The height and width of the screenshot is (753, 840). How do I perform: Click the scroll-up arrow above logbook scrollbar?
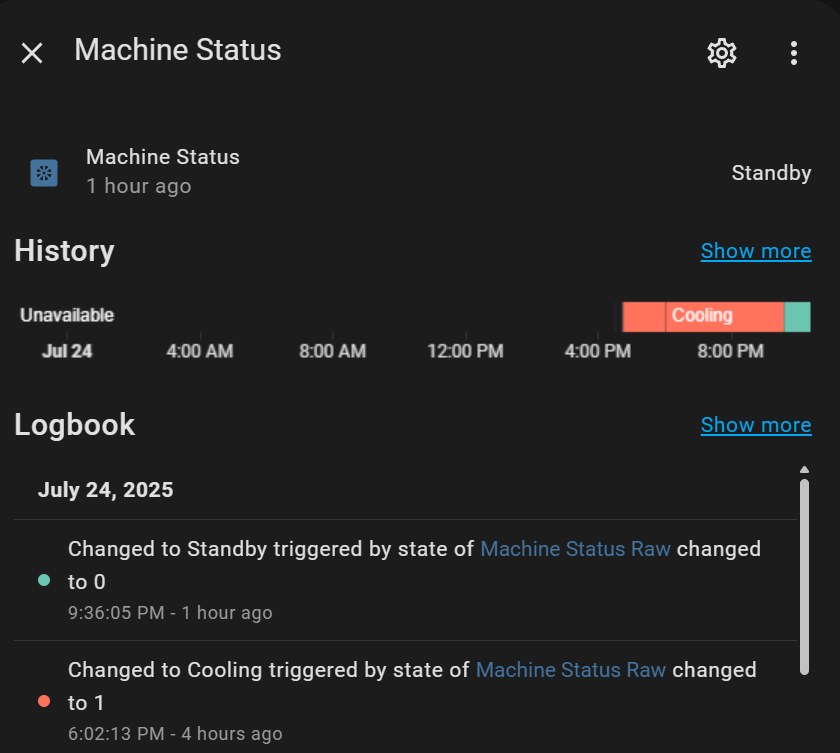pyautogui.click(x=804, y=469)
